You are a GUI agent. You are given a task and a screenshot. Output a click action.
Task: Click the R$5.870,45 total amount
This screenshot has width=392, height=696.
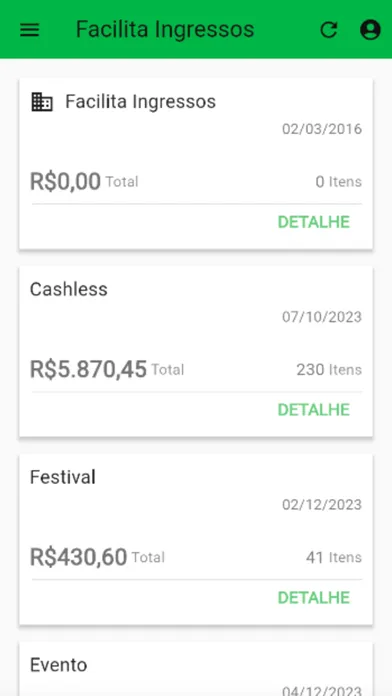pyautogui.click(x=88, y=369)
